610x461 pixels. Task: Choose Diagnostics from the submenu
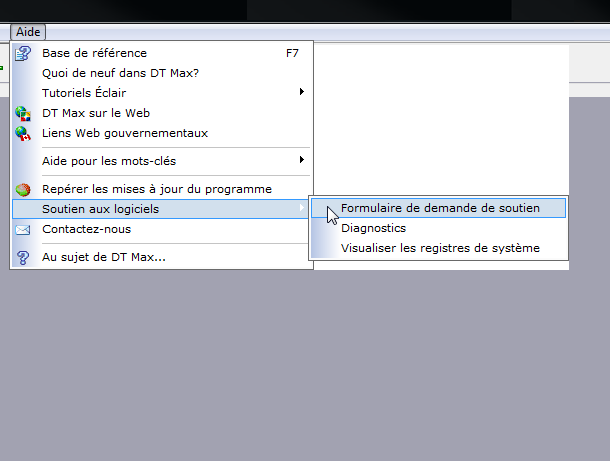coord(438,228)
